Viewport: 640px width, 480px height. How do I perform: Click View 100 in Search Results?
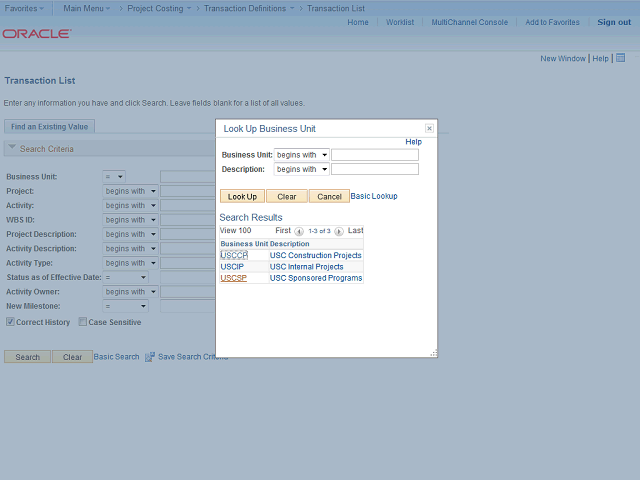(x=236, y=231)
